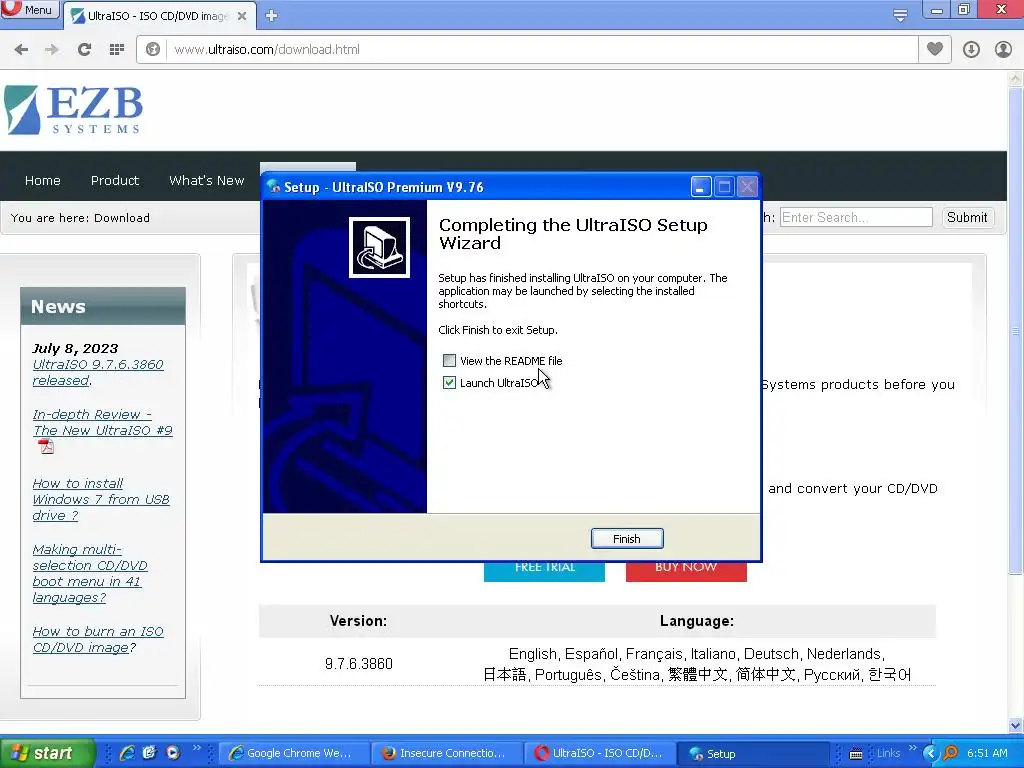
Task: Click the site info globe icon
Action: pyautogui.click(x=153, y=50)
